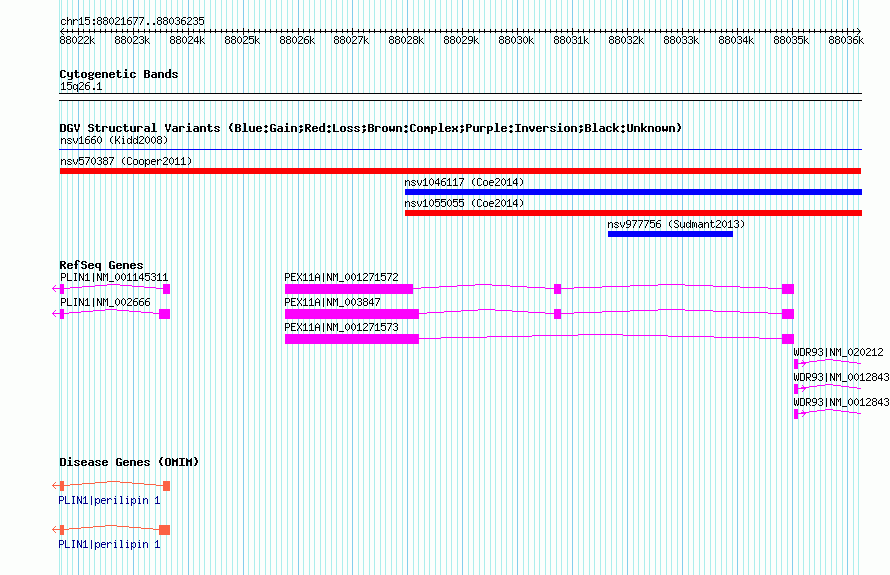890x575 pixels.
Task: Click the right exon of the second OMIM PLIN1 gene
Action: 165,530
